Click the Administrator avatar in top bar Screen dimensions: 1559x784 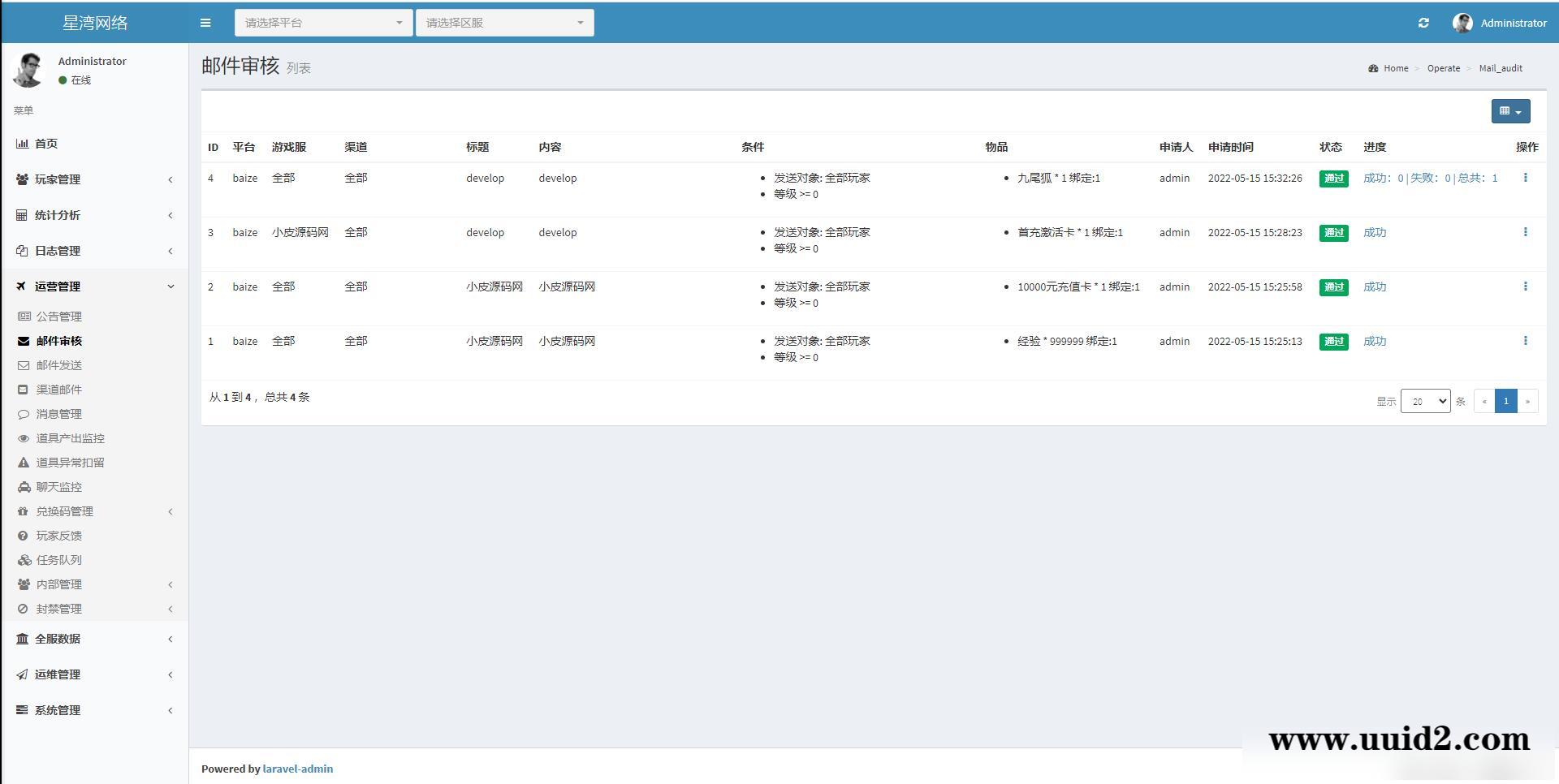pos(1462,23)
